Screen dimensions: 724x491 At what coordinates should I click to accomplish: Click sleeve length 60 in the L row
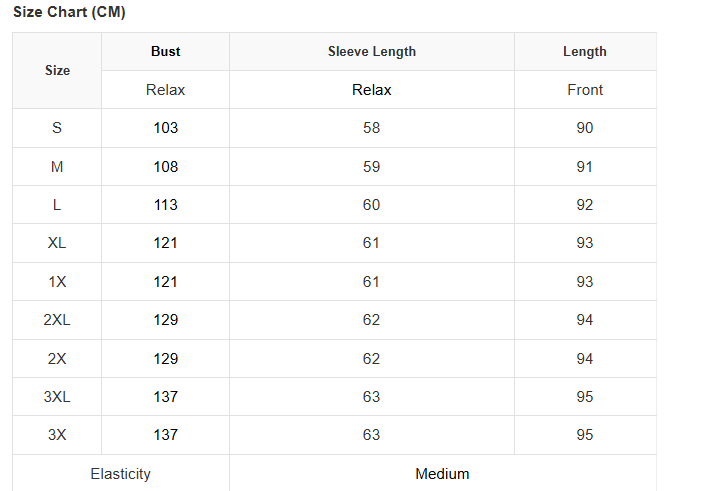pos(372,205)
